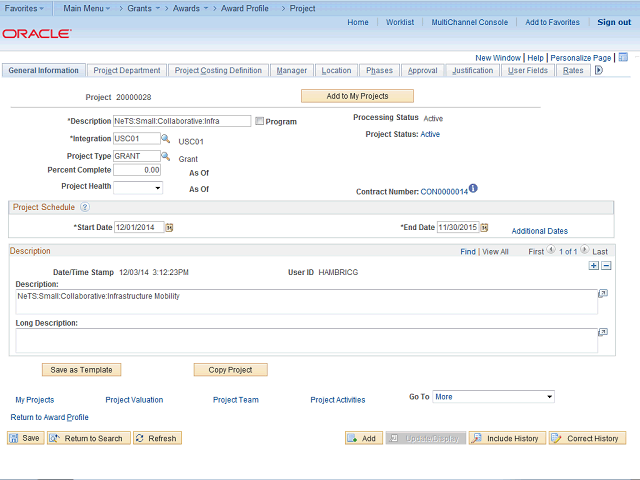
Task: Open the Project Health dropdown
Action: (x=138, y=187)
